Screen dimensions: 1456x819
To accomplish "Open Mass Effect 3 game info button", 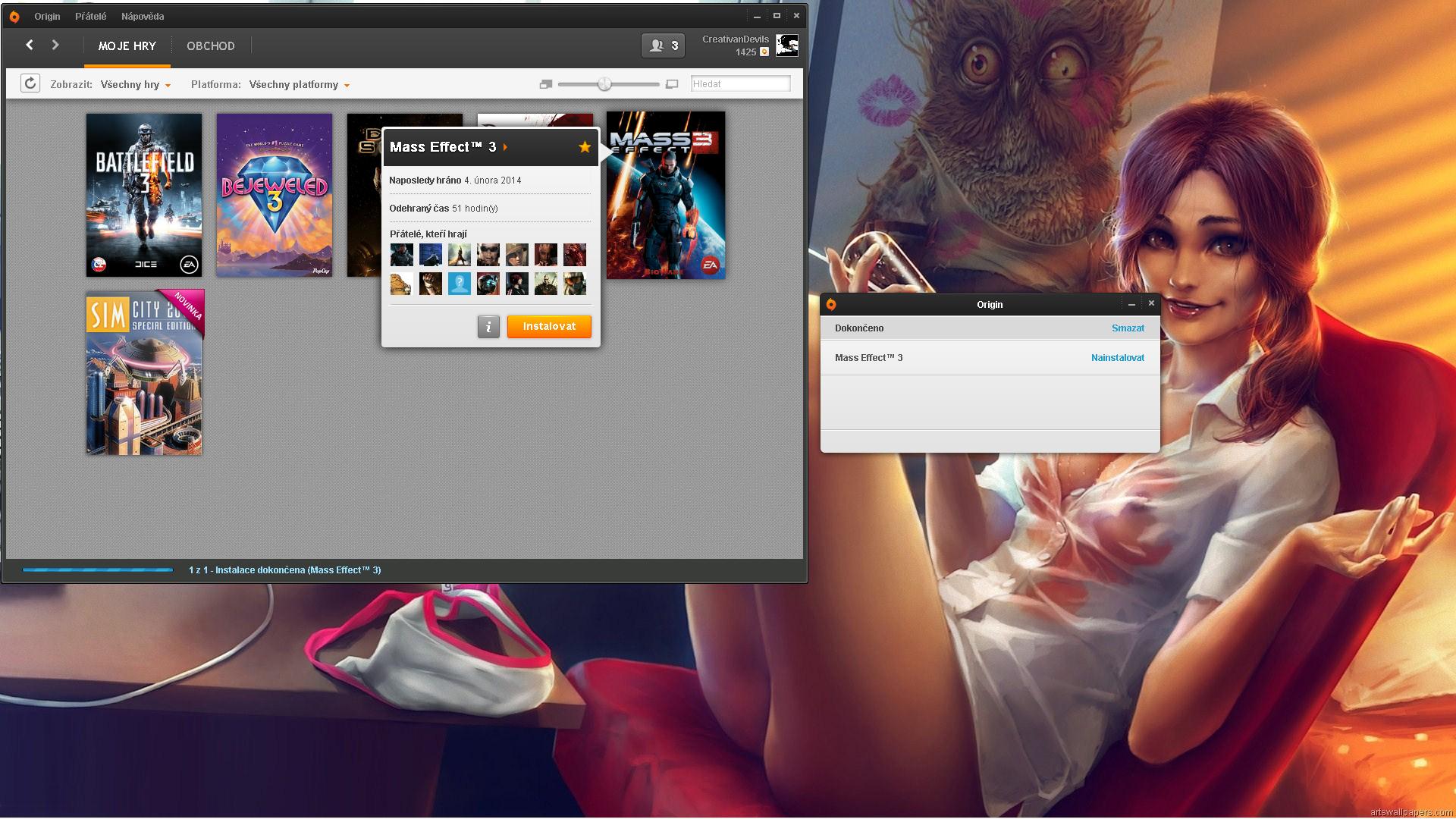I will pos(488,327).
